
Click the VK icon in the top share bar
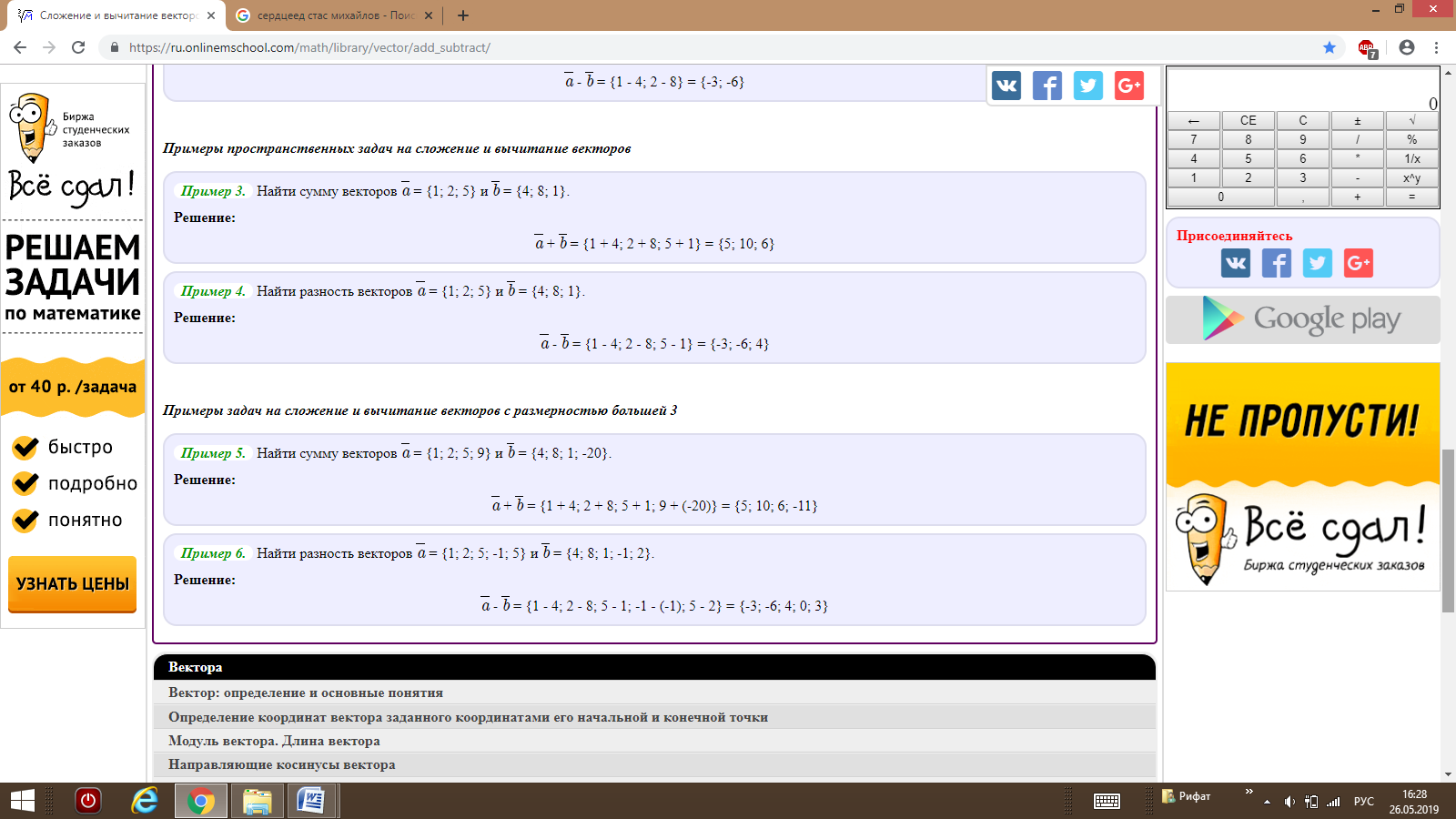pos(1006,86)
